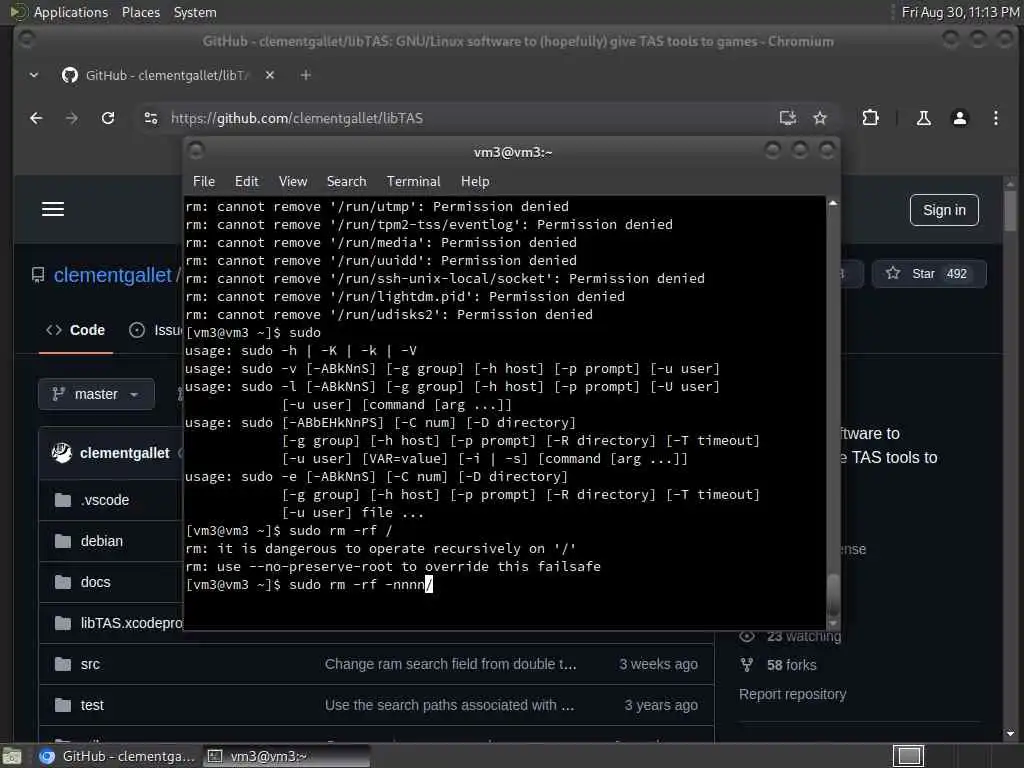Click the .vscode folder icon

(x=63, y=500)
